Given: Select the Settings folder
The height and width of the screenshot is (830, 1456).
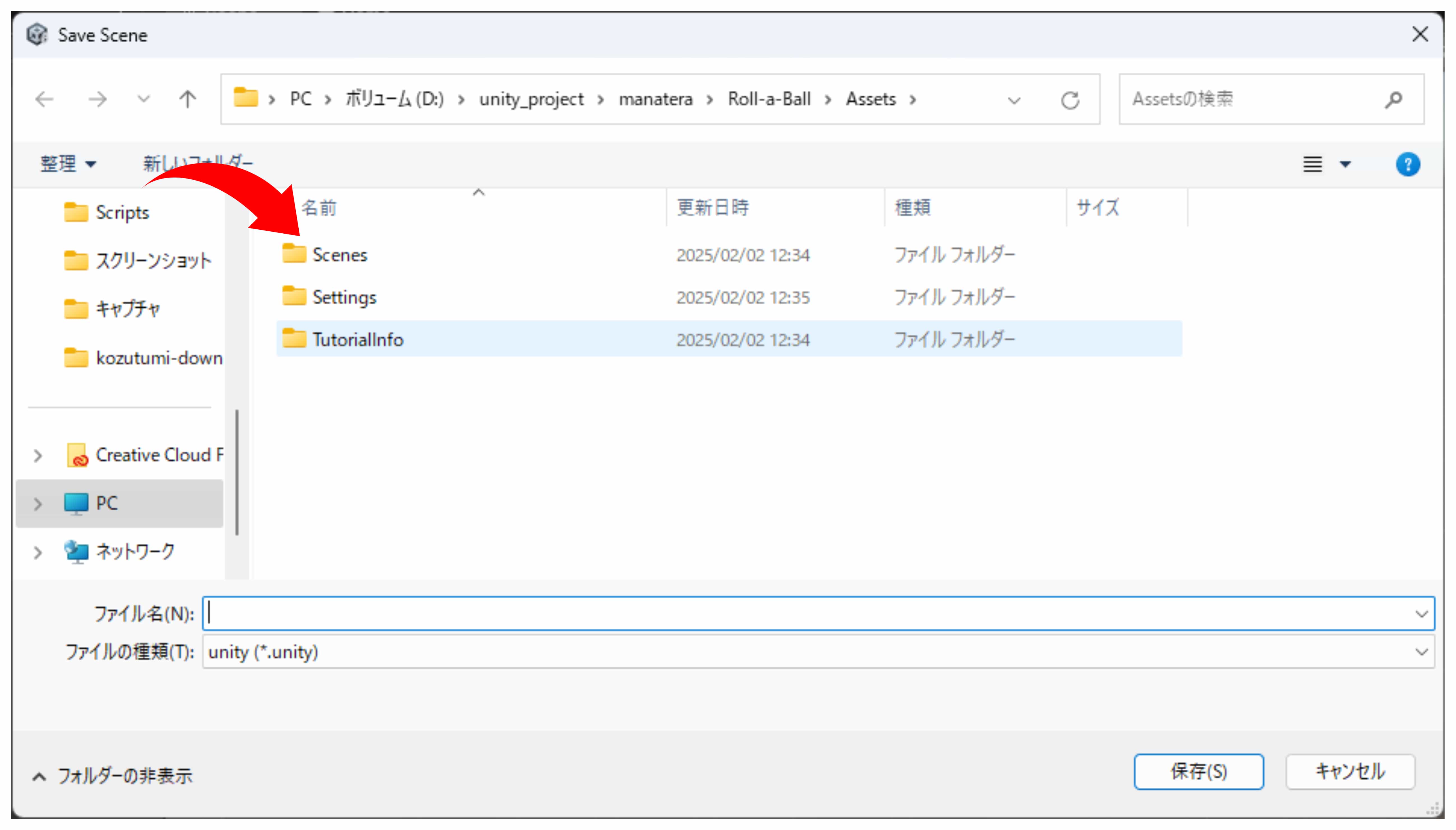Looking at the screenshot, I should point(344,297).
